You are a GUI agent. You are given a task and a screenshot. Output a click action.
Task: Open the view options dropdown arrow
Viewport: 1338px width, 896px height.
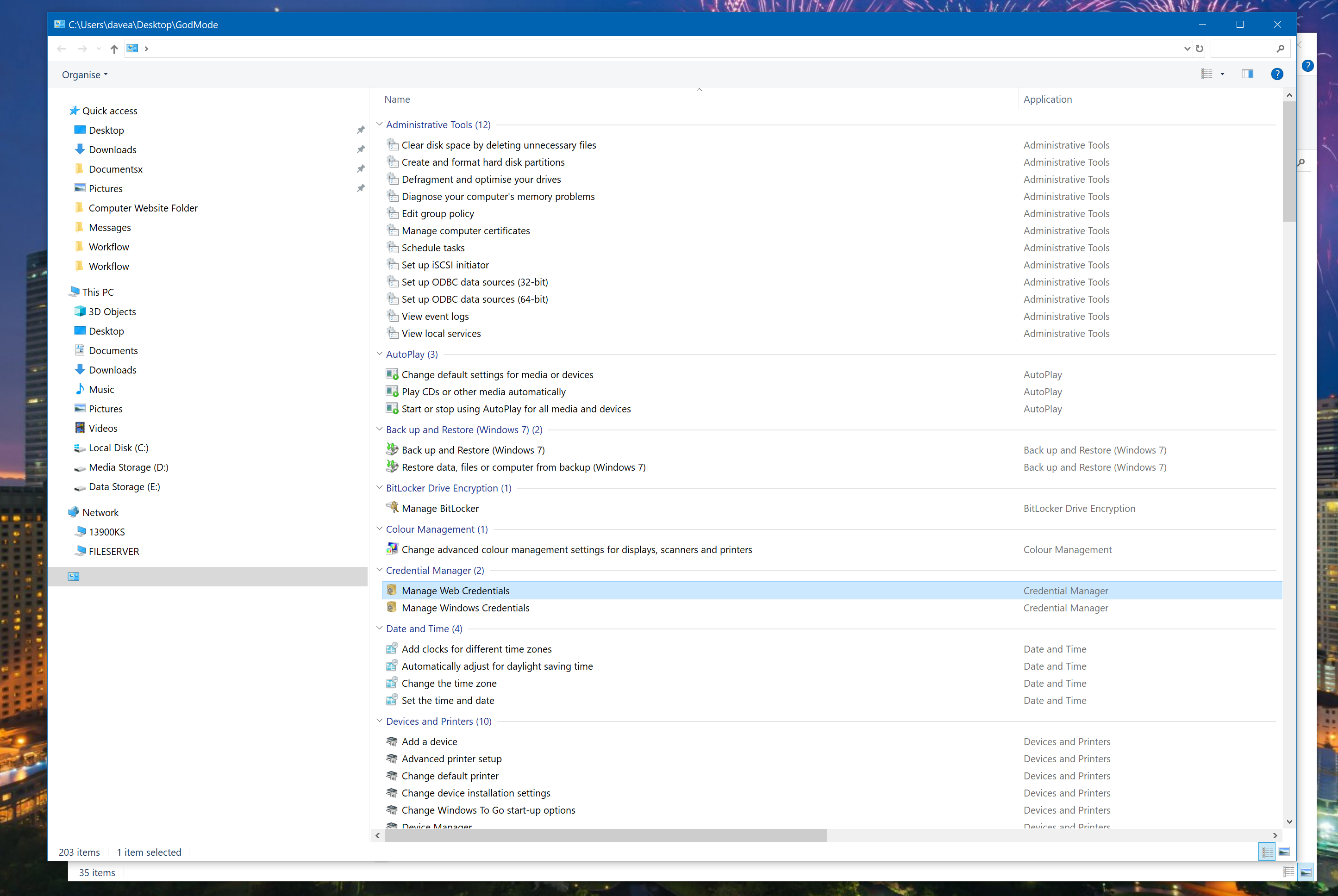(1223, 75)
